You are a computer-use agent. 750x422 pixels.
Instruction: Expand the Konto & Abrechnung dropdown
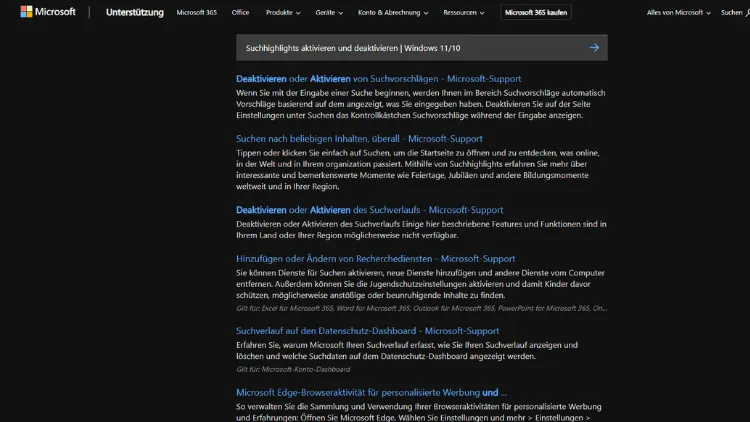point(393,12)
